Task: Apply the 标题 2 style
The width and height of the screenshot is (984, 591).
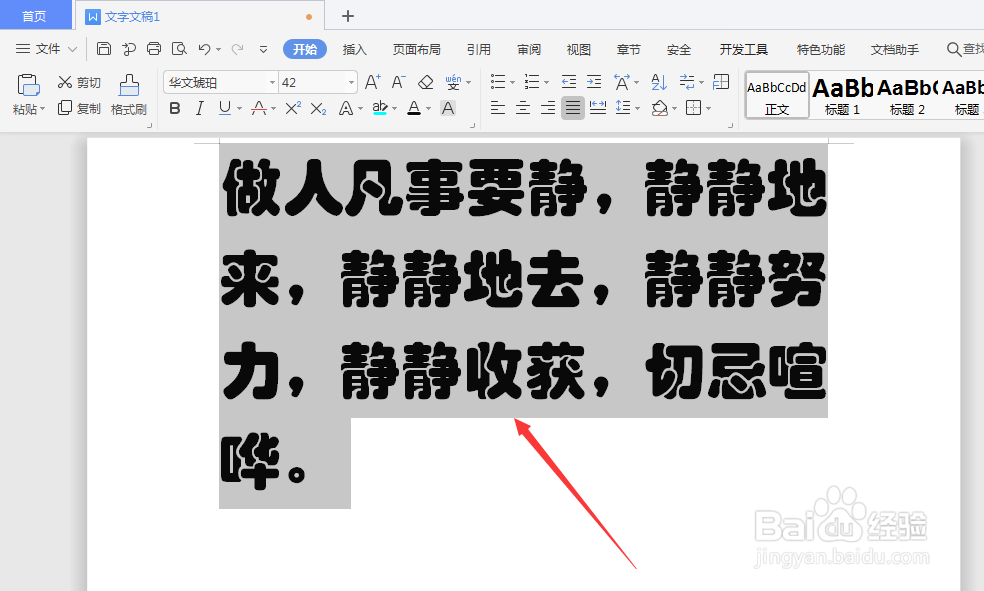Action: coord(907,95)
